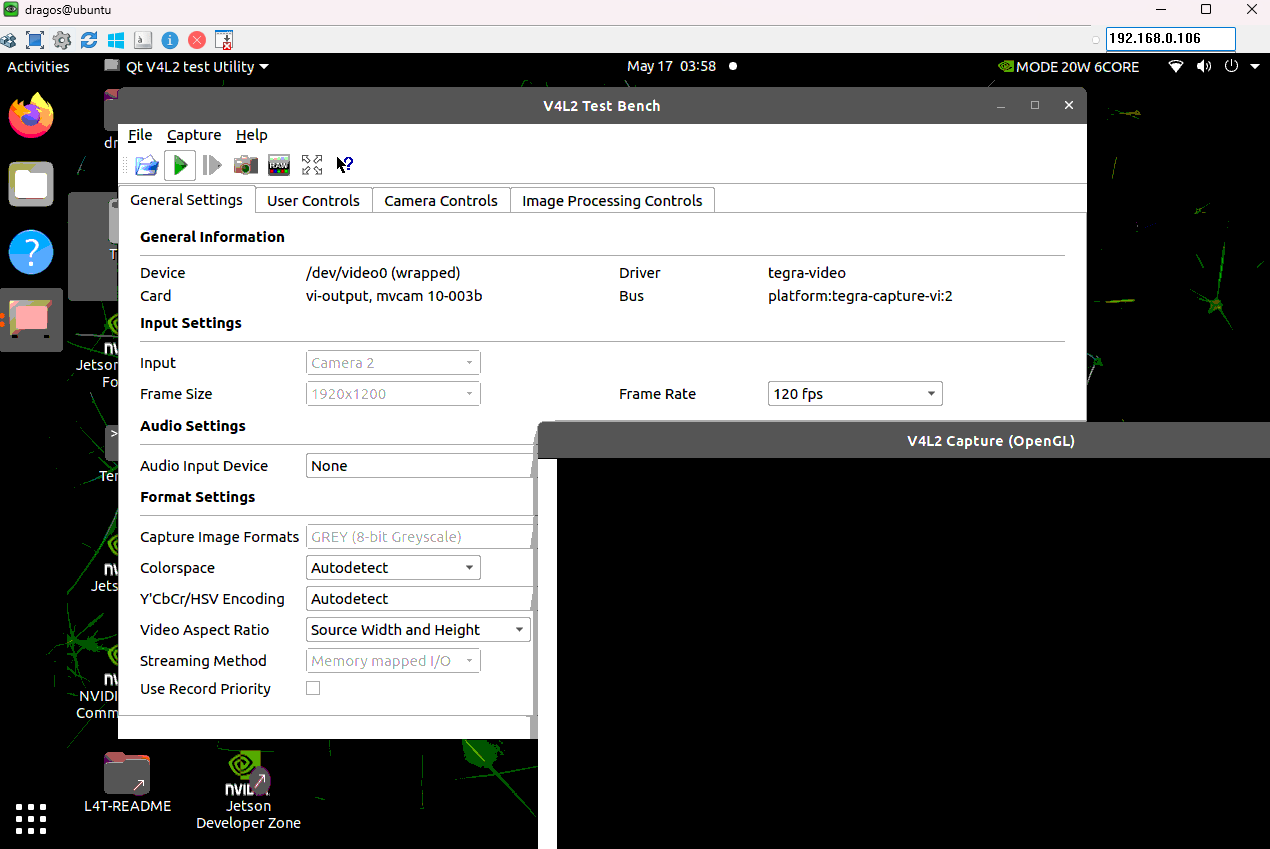Viewport: 1270px width, 849px height.
Task: Open Firefox from the Ubuntu dock
Action: point(31,117)
